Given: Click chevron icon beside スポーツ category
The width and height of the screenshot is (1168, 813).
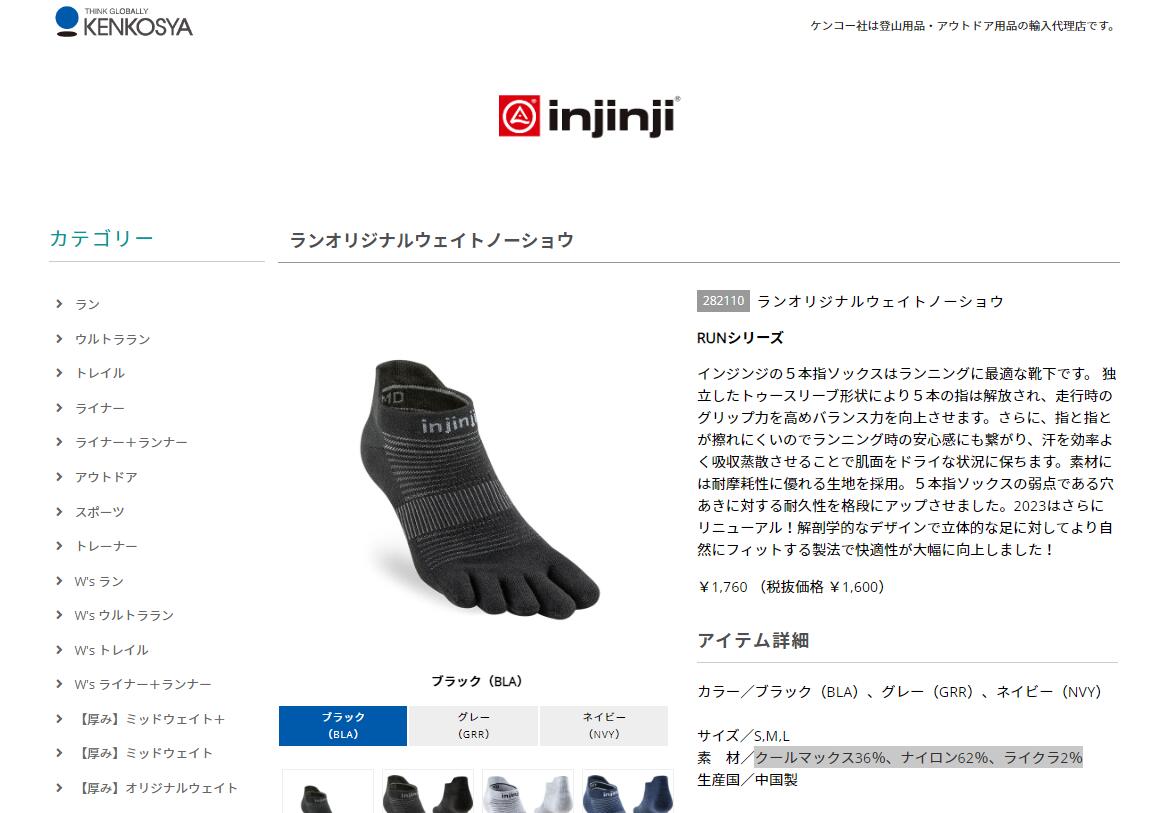Looking at the screenshot, I should (59, 511).
